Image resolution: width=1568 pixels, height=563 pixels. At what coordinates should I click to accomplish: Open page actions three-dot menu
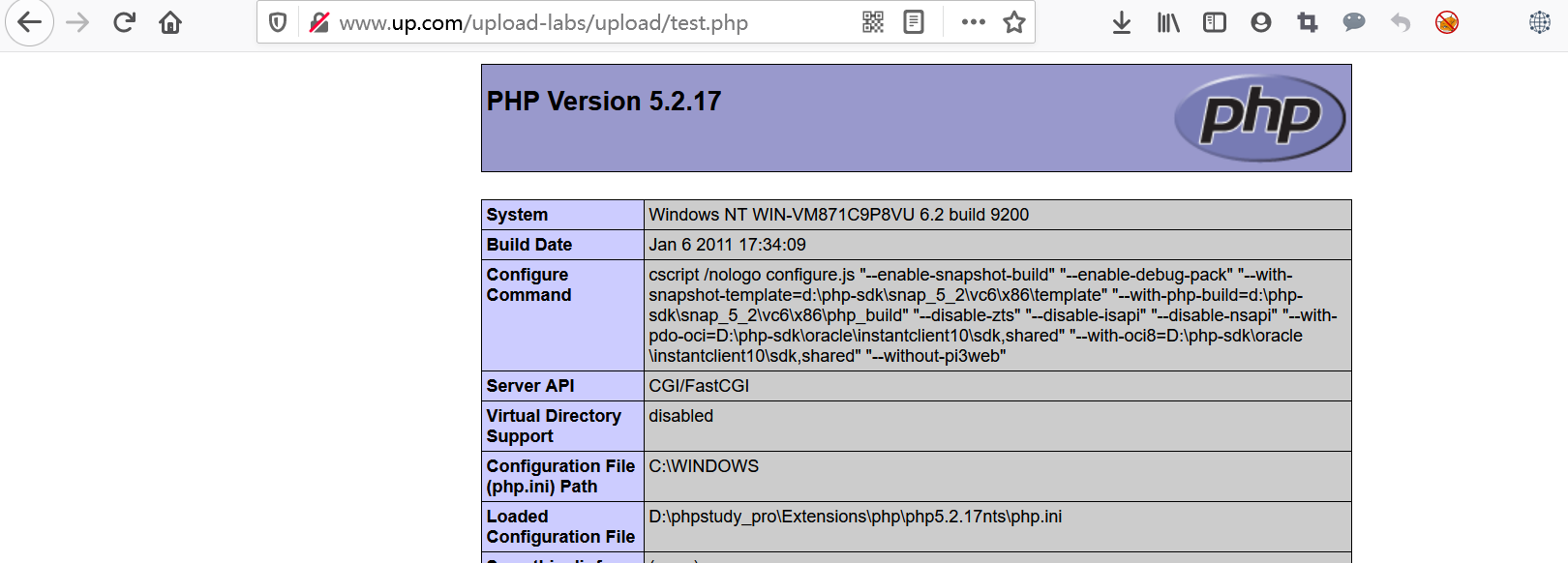point(974,22)
